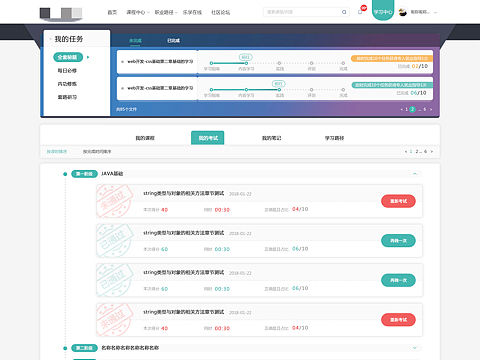The width and height of the screenshot is (480, 360).
Task: Choose the first teal sort option under the tabs
Action: 57,152
